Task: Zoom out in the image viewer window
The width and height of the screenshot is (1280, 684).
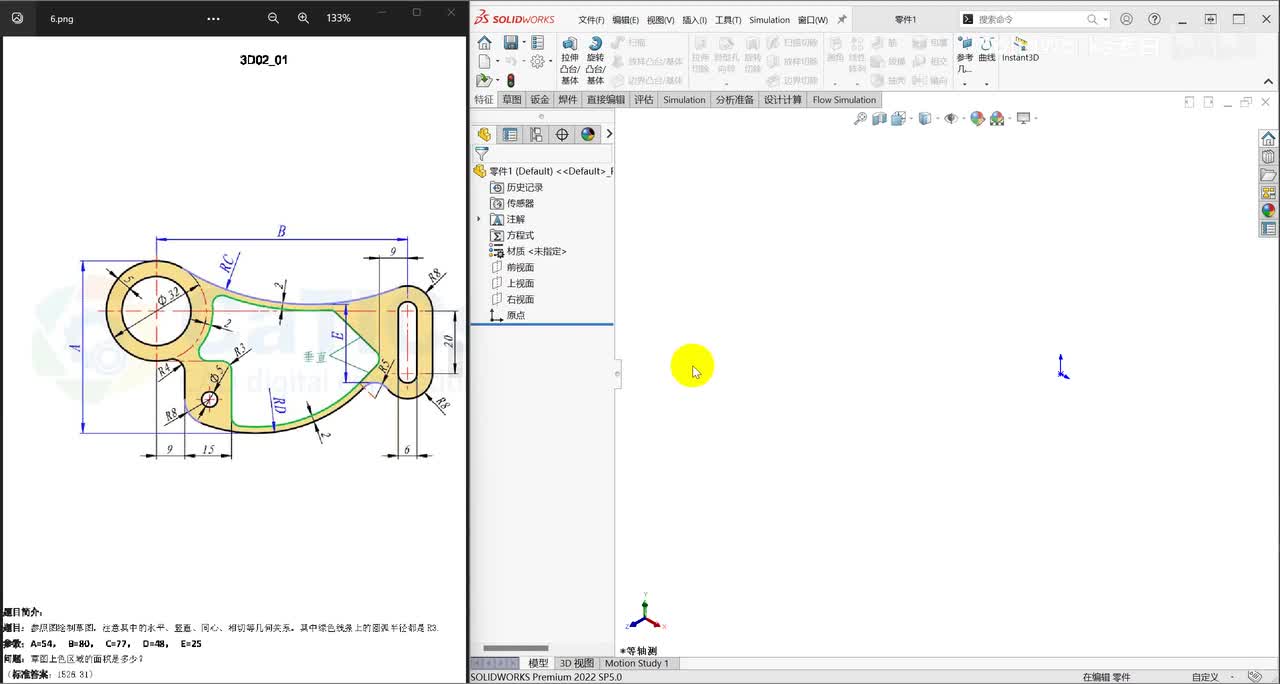Action: pyautogui.click(x=273, y=18)
